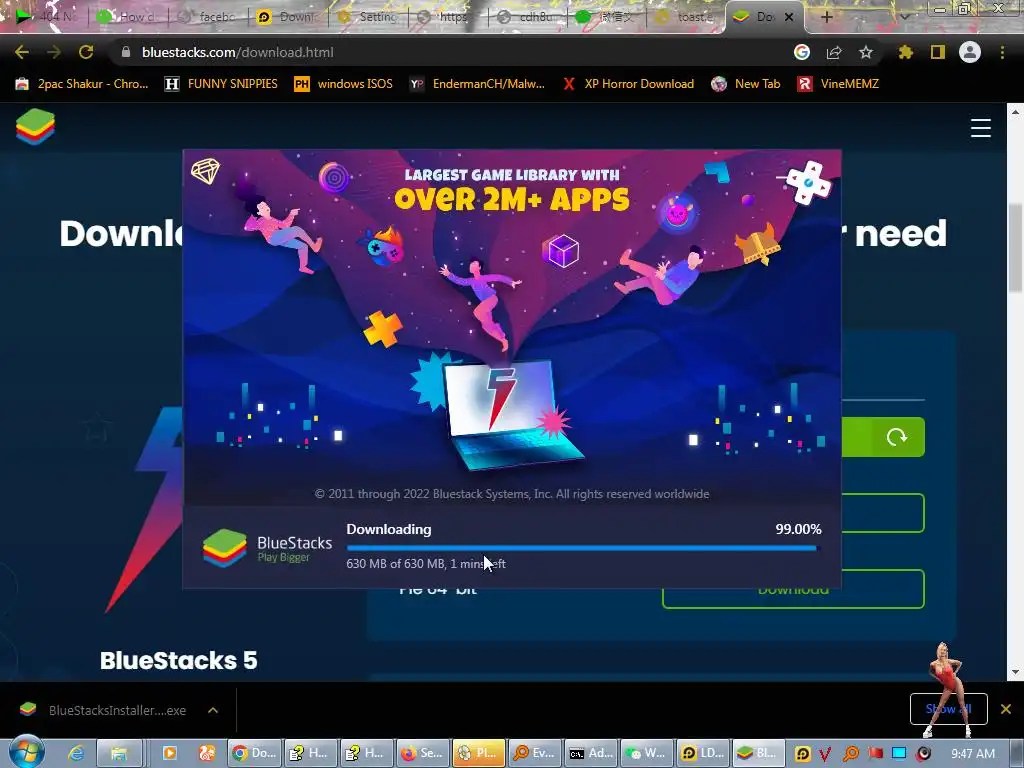The height and width of the screenshot is (768, 1024).
Task: Switch to the 'toast.e' tab
Action: [686, 17]
